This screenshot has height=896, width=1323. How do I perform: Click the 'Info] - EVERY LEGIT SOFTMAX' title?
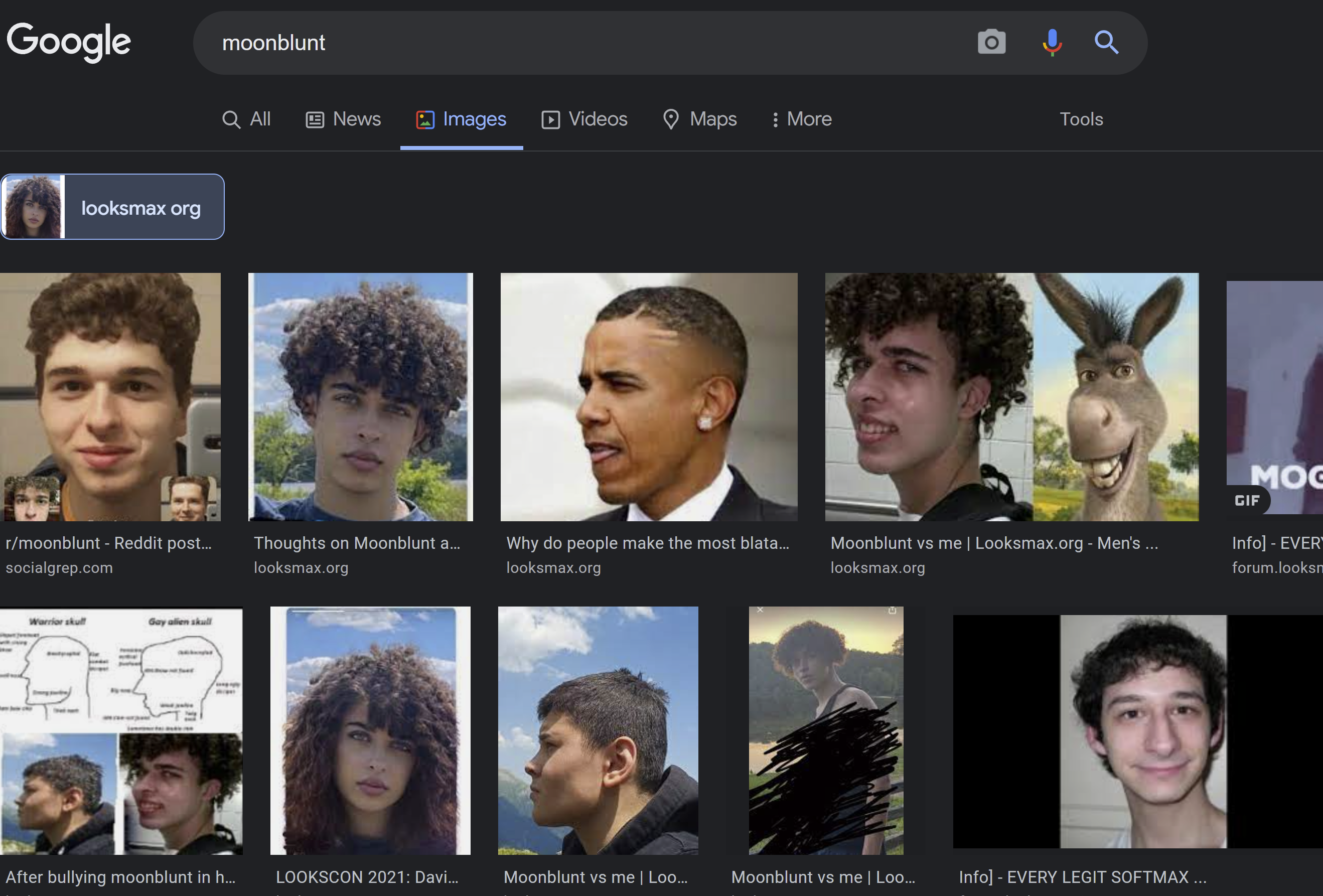tap(1082, 877)
